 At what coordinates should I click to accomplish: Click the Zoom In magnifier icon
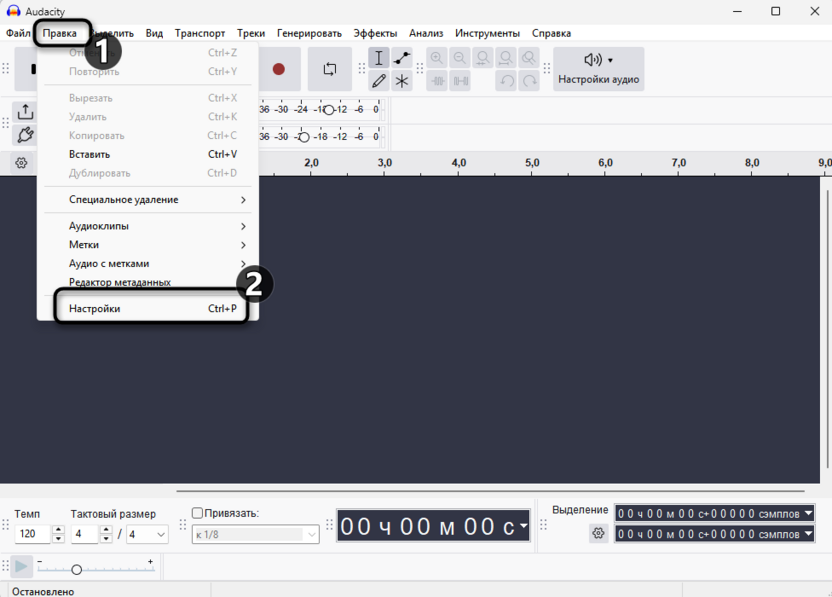point(437,58)
